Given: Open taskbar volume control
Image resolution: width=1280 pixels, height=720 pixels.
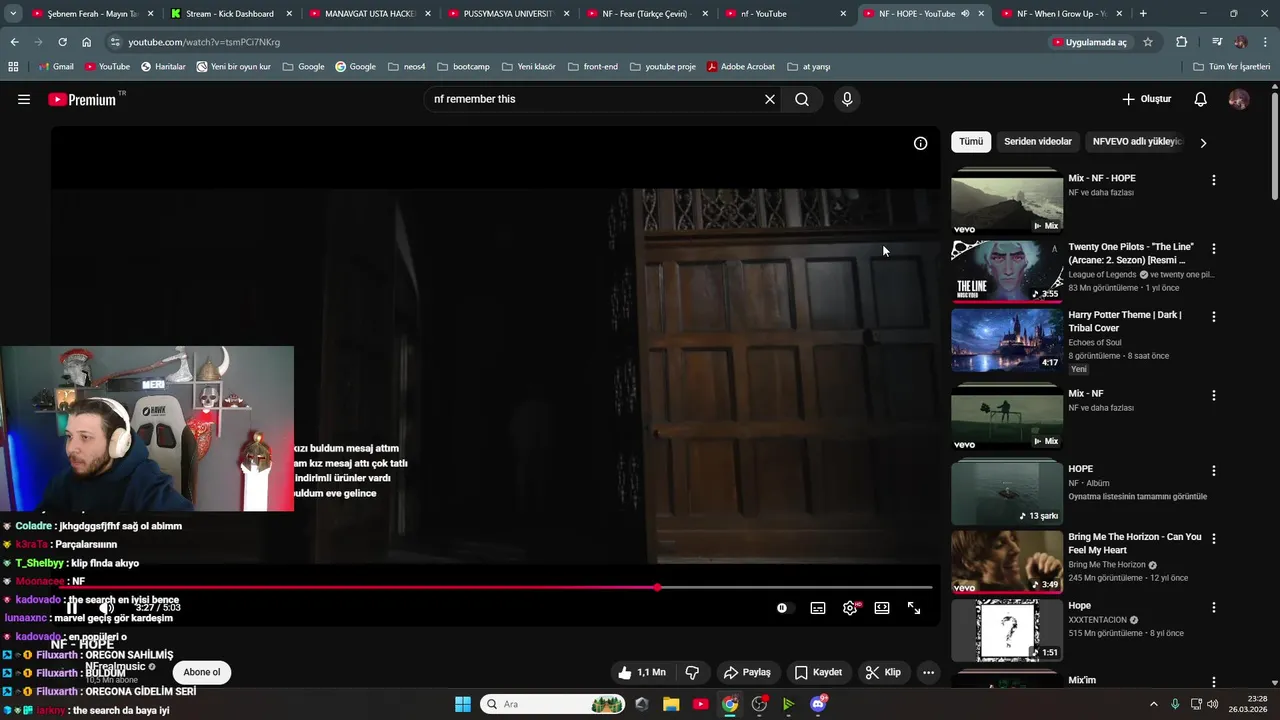Looking at the screenshot, I should point(1213,704).
